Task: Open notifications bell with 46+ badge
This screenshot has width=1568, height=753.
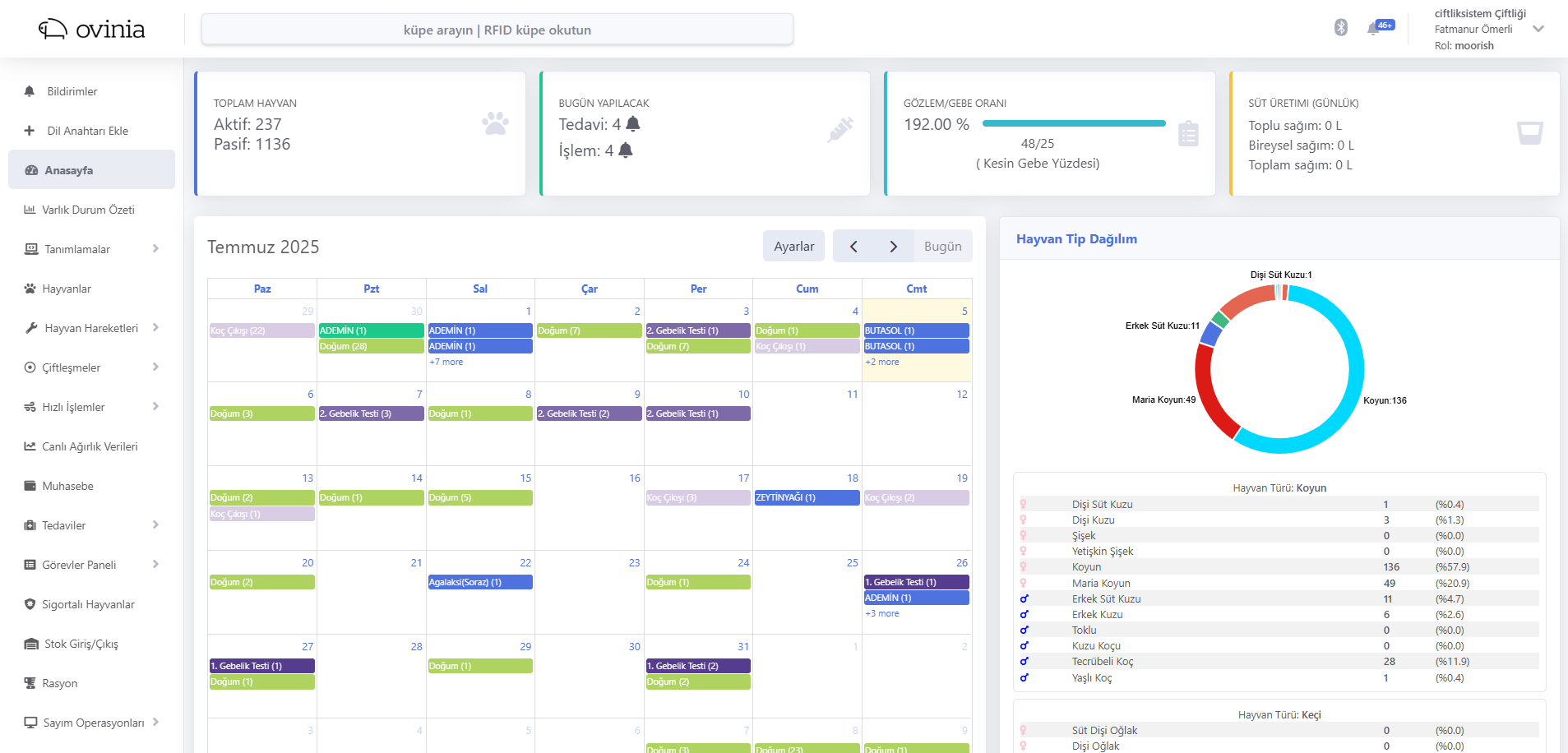Action: point(1381,28)
